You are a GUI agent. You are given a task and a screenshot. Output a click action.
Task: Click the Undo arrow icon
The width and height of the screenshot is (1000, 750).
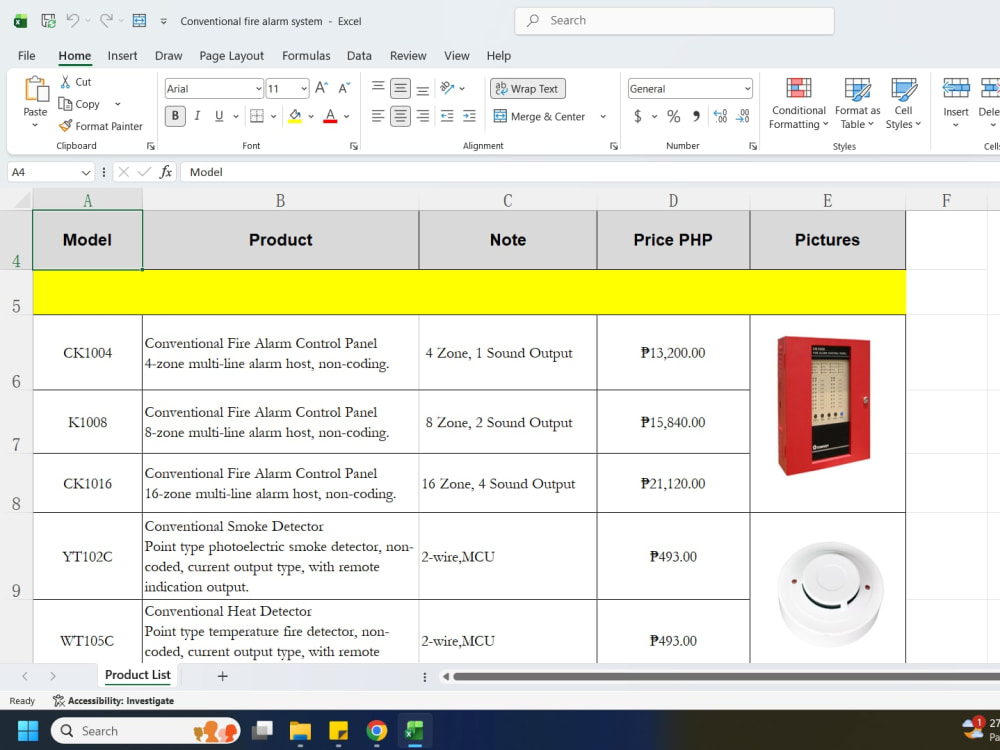click(x=72, y=20)
